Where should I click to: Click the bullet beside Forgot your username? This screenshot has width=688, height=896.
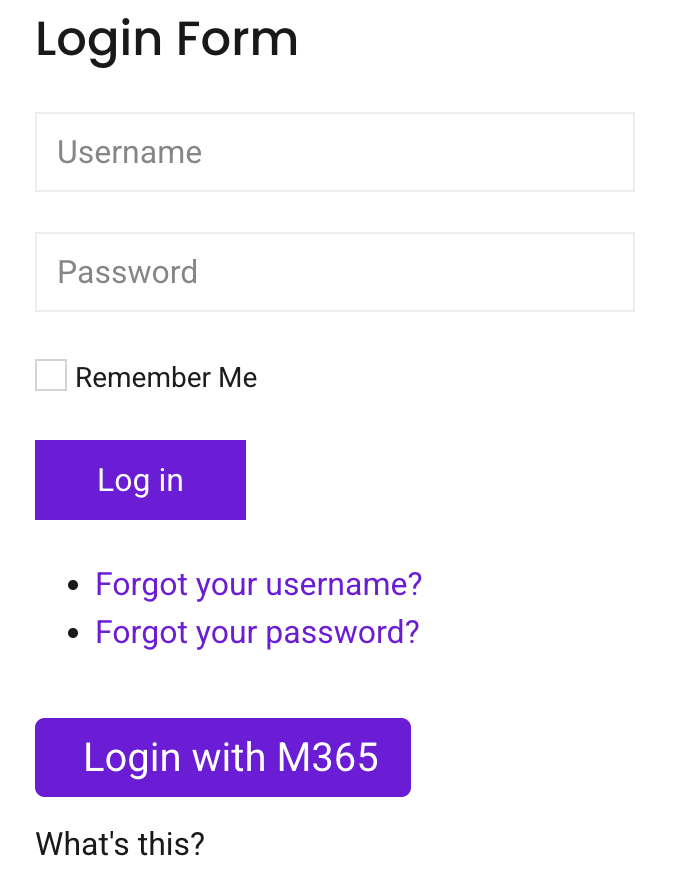[x=72, y=585]
